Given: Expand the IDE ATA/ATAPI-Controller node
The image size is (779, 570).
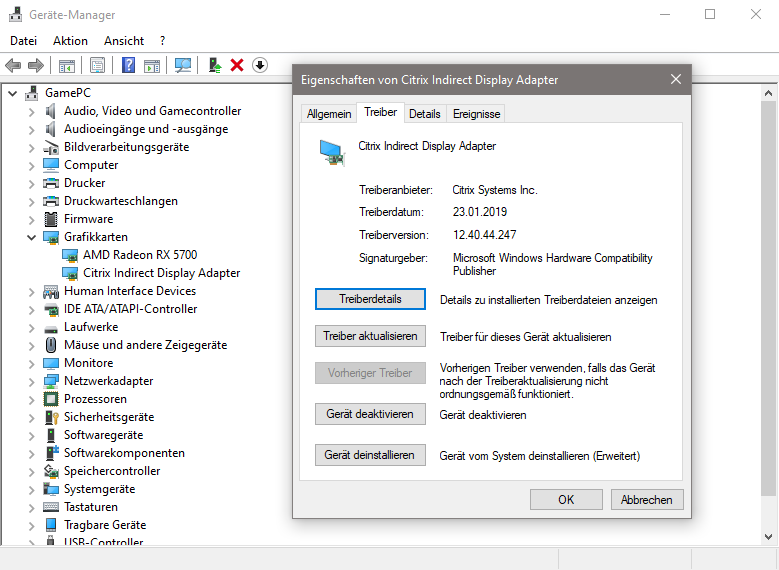Looking at the screenshot, I should click(x=31, y=310).
